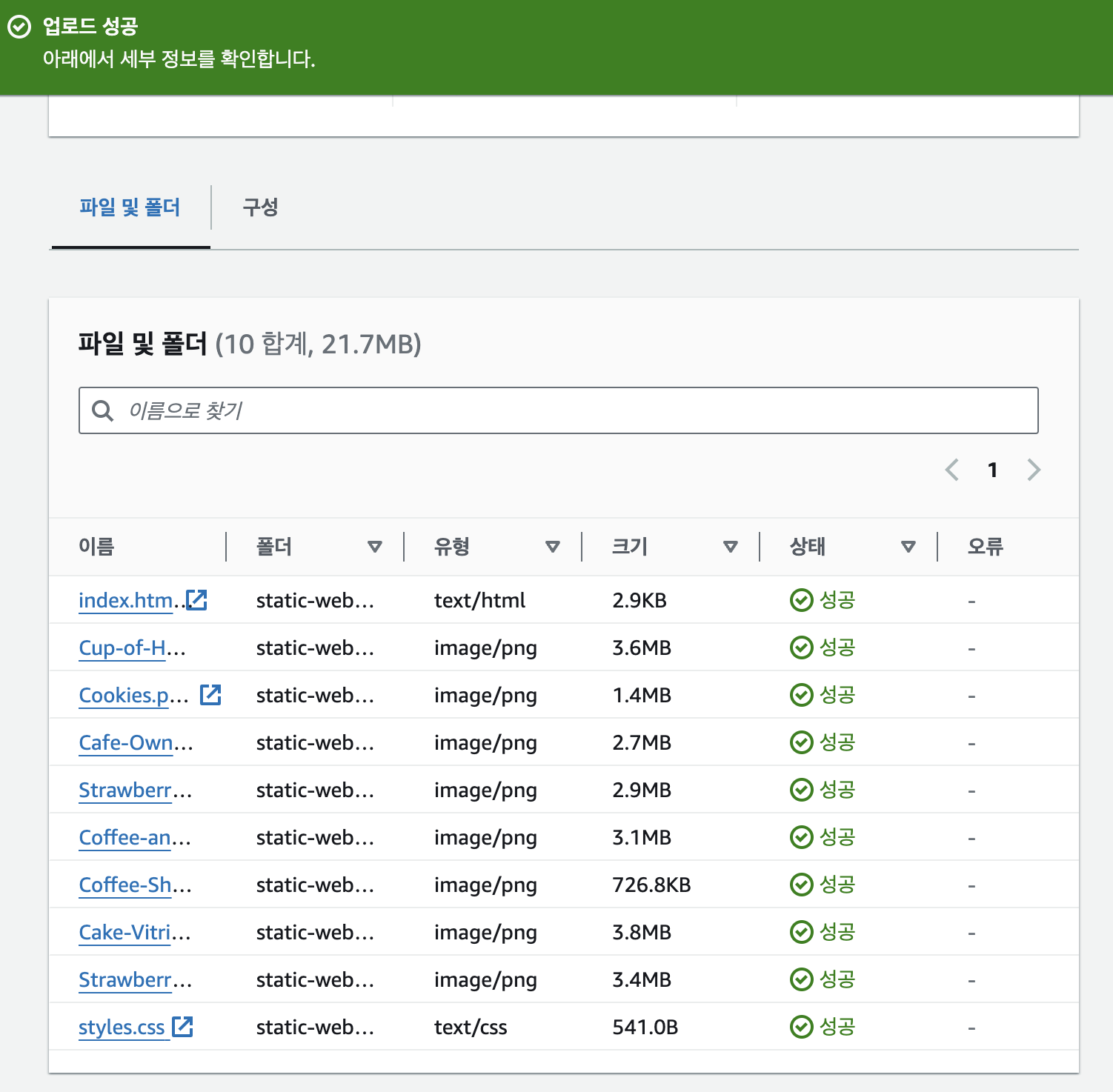
Task: Click the magnifying glass icon in the search box
Action: [x=103, y=409]
